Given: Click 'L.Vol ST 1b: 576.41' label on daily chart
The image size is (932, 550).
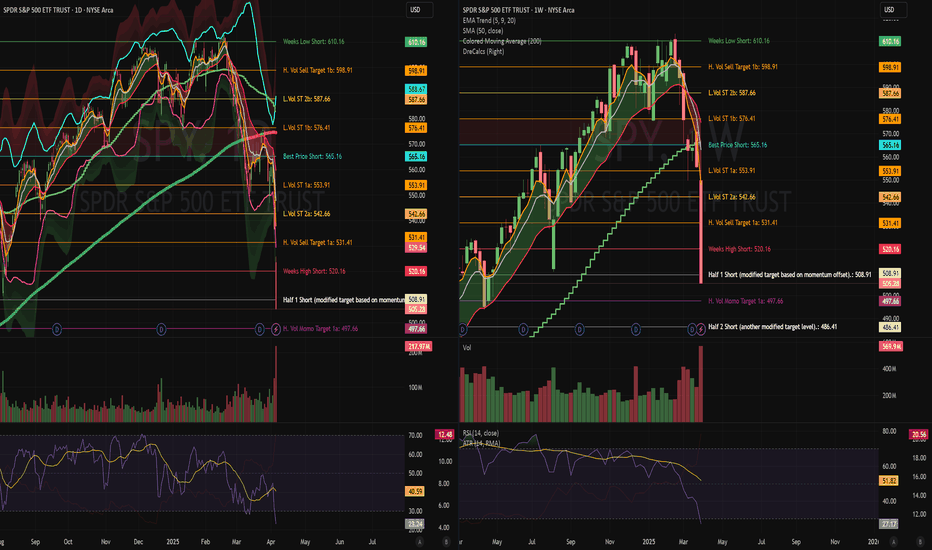Looking at the screenshot, I should (x=306, y=127).
